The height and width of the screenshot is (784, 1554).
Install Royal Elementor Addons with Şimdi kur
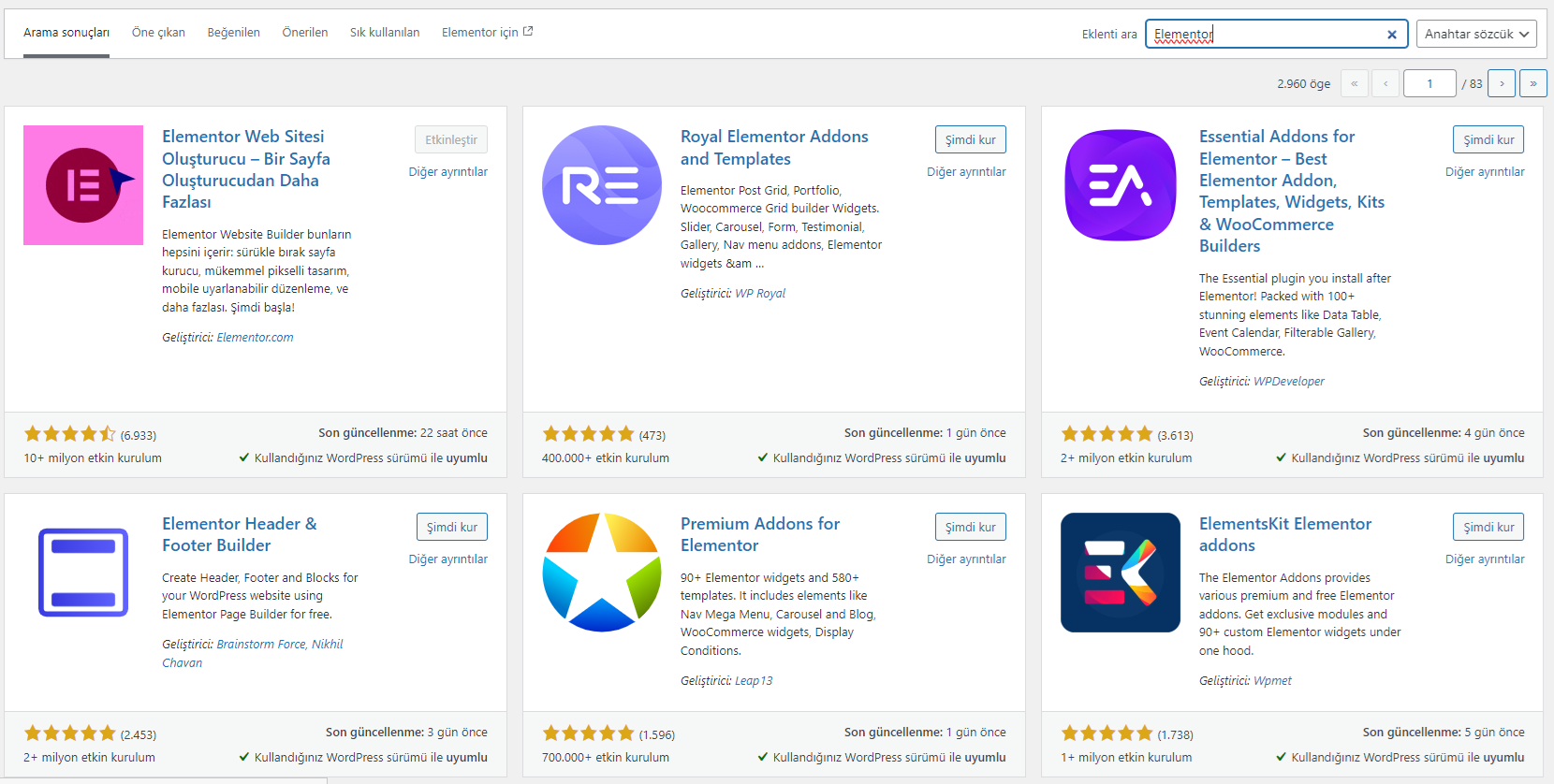(x=970, y=139)
